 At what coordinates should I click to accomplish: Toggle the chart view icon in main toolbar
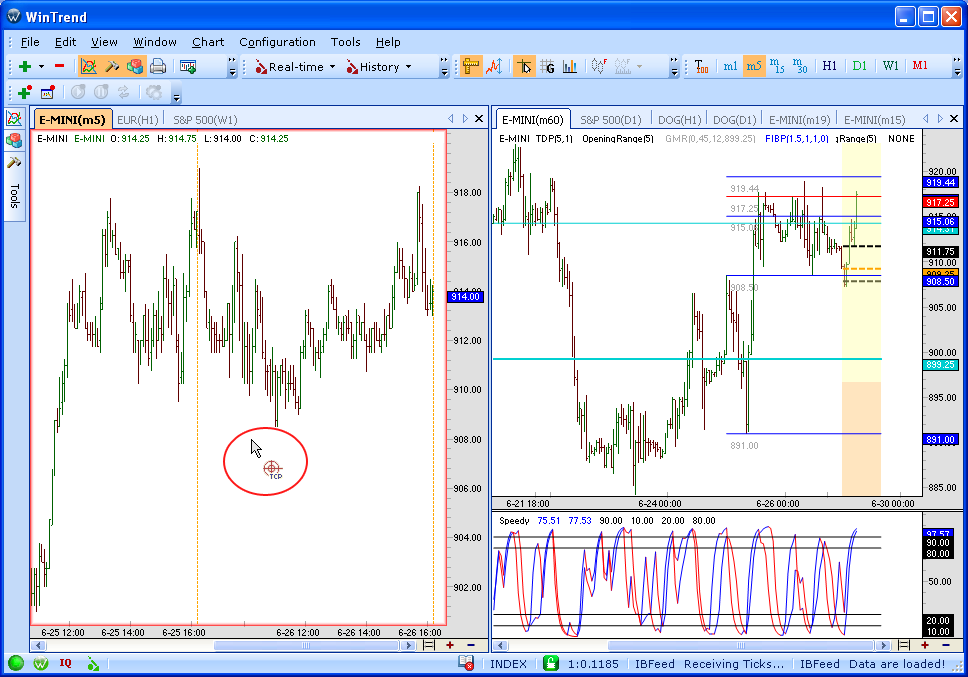(x=89, y=66)
